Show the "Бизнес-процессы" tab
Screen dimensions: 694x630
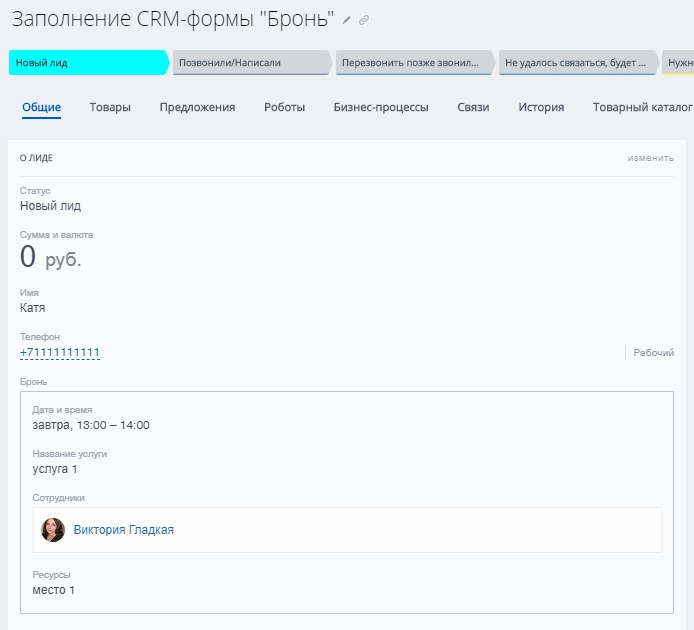381,107
